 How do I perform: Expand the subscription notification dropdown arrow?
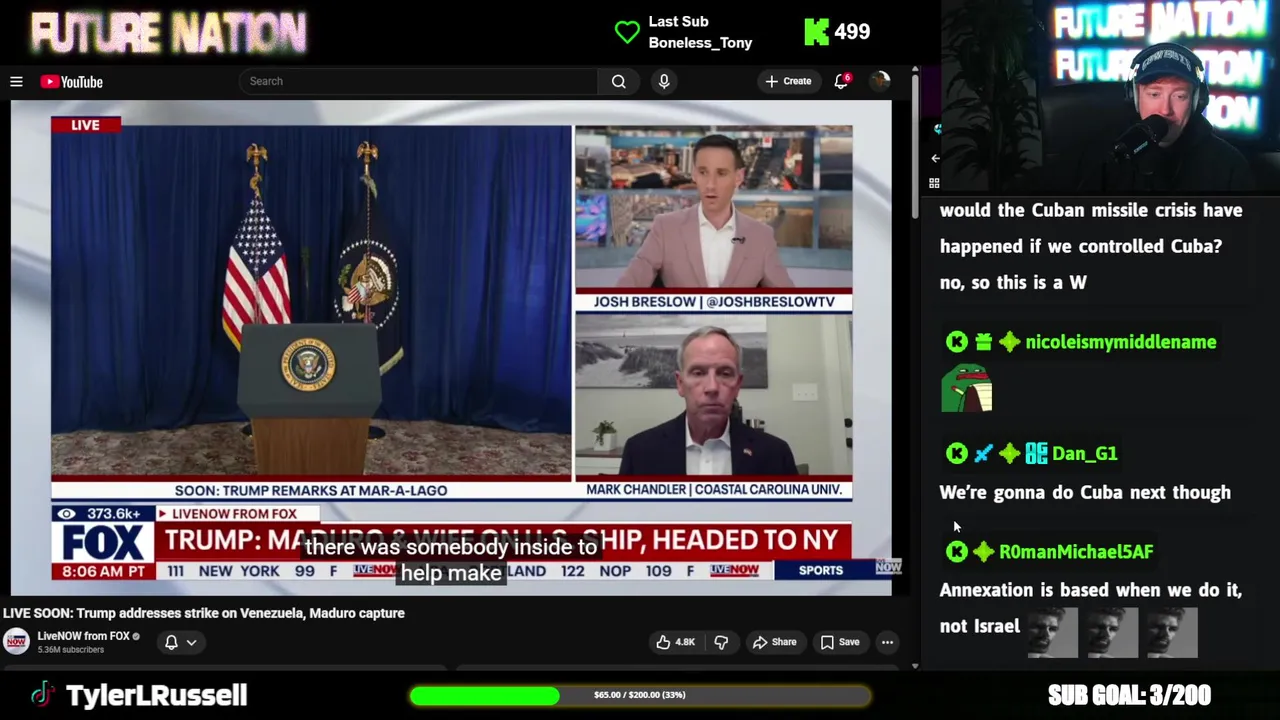coord(191,642)
